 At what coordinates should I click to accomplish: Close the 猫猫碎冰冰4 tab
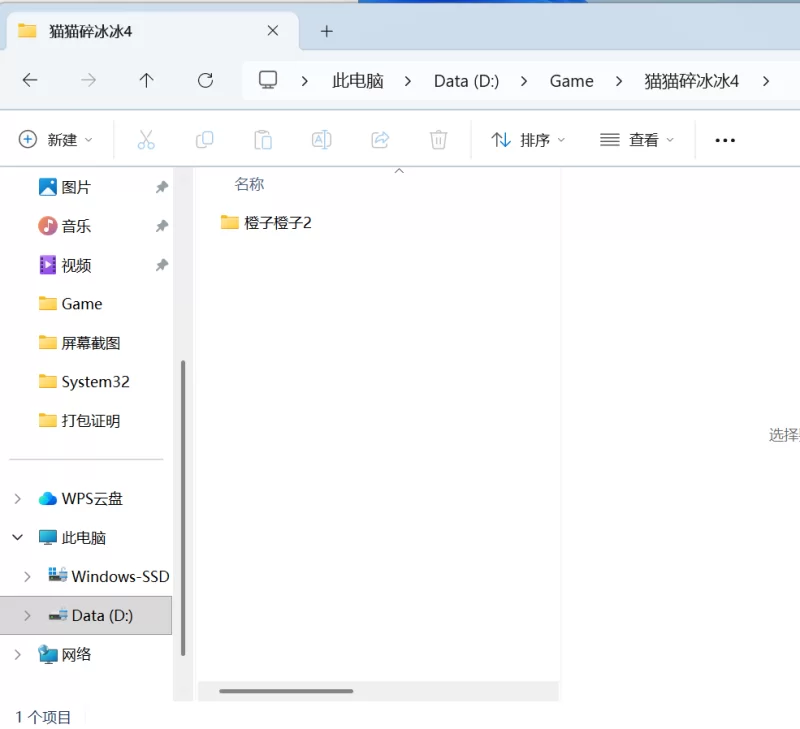(273, 31)
